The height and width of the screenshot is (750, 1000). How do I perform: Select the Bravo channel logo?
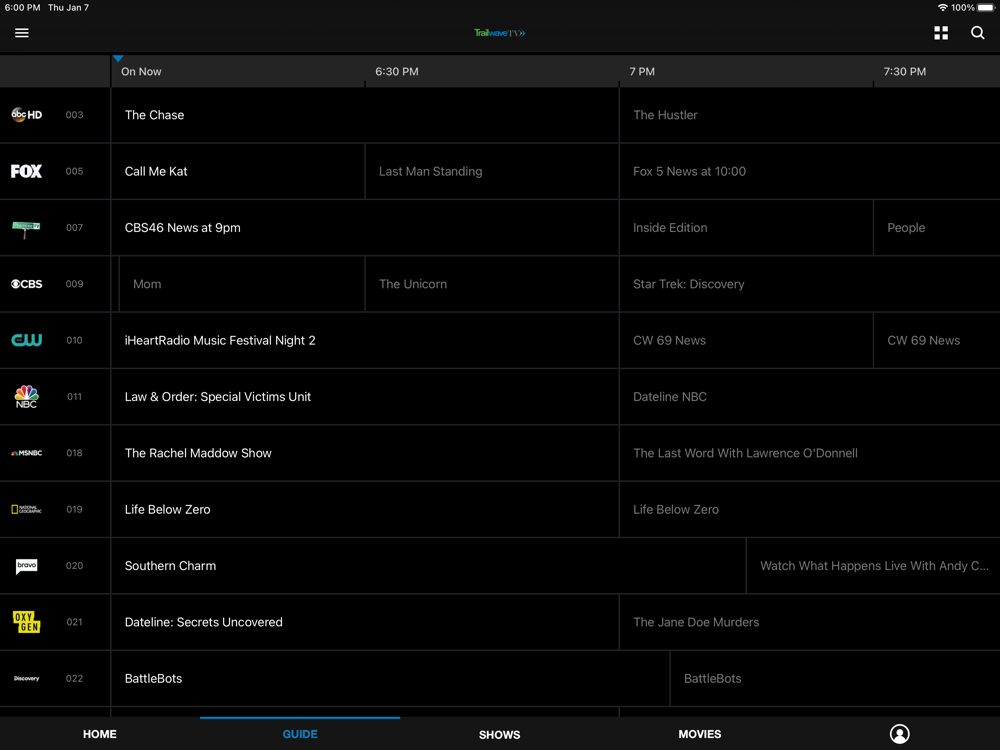click(27, 566)
